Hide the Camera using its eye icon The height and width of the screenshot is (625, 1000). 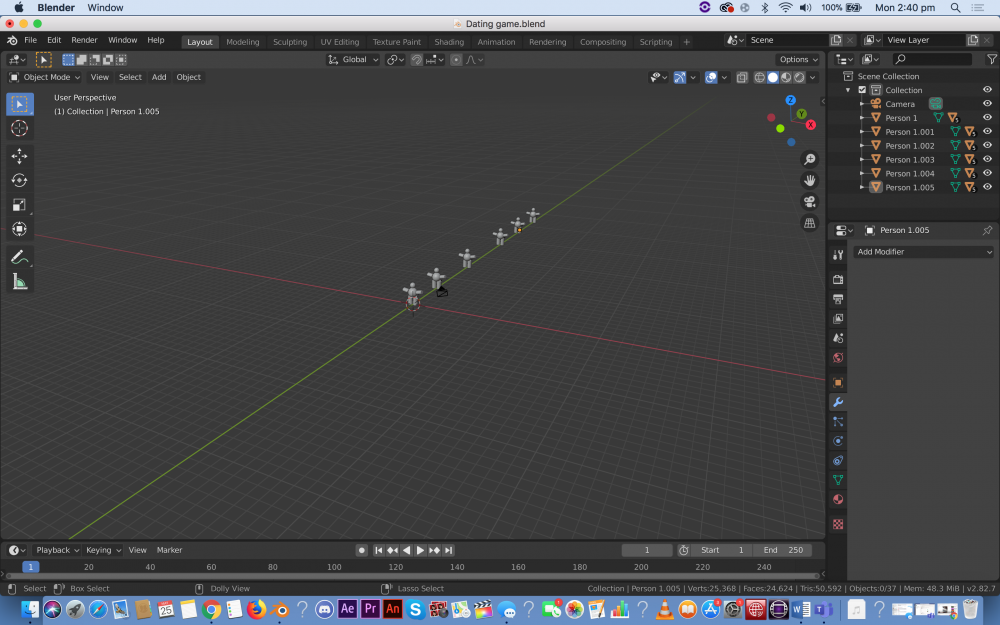987,104
